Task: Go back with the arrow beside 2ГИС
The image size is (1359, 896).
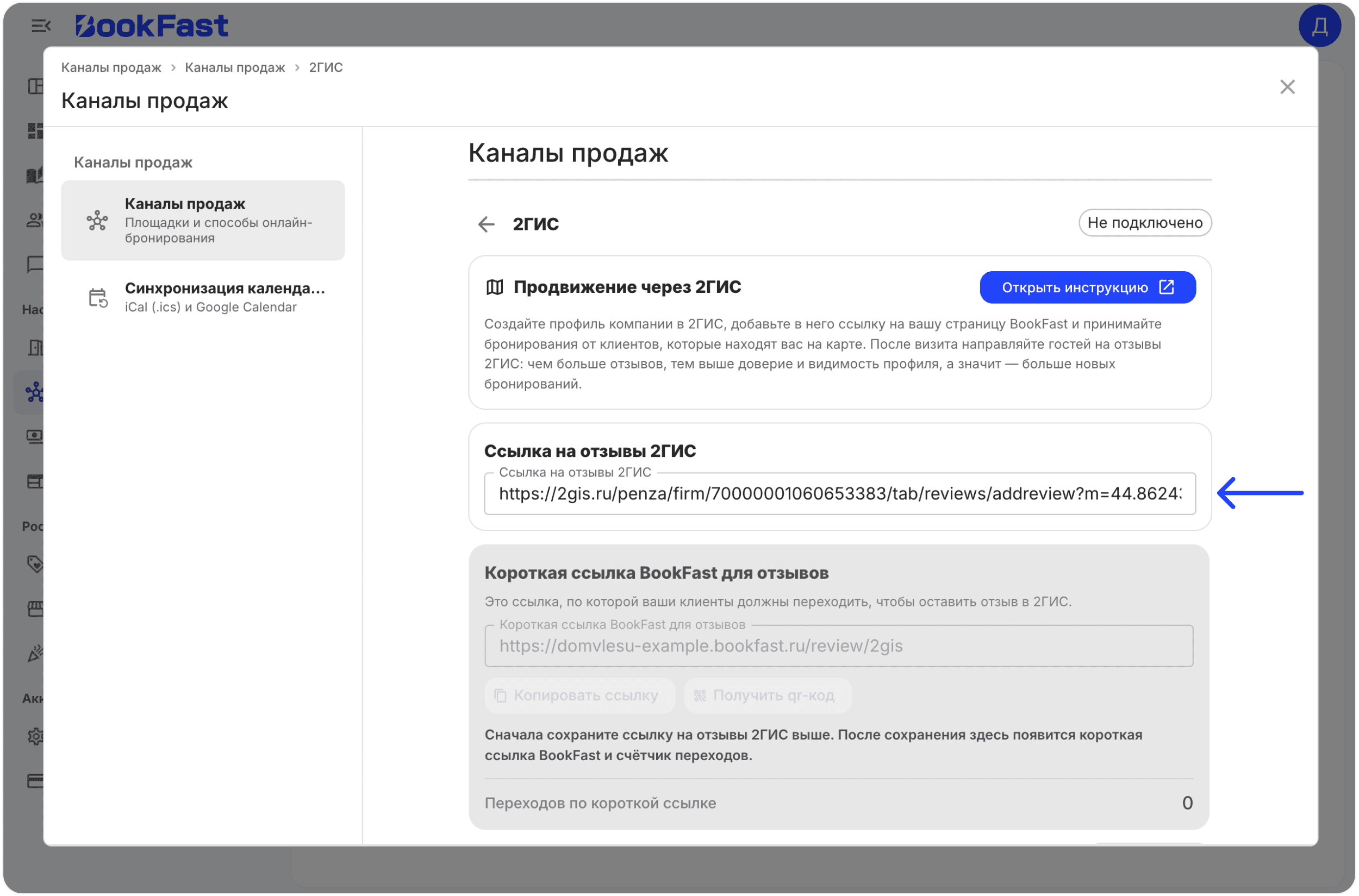Action: (x=486, y=224)
